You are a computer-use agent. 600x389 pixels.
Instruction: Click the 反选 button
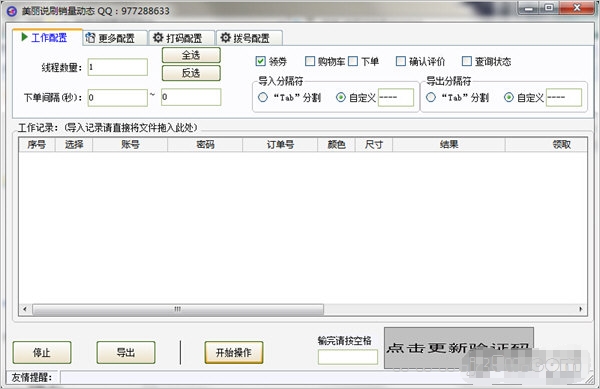pos(191,73)
